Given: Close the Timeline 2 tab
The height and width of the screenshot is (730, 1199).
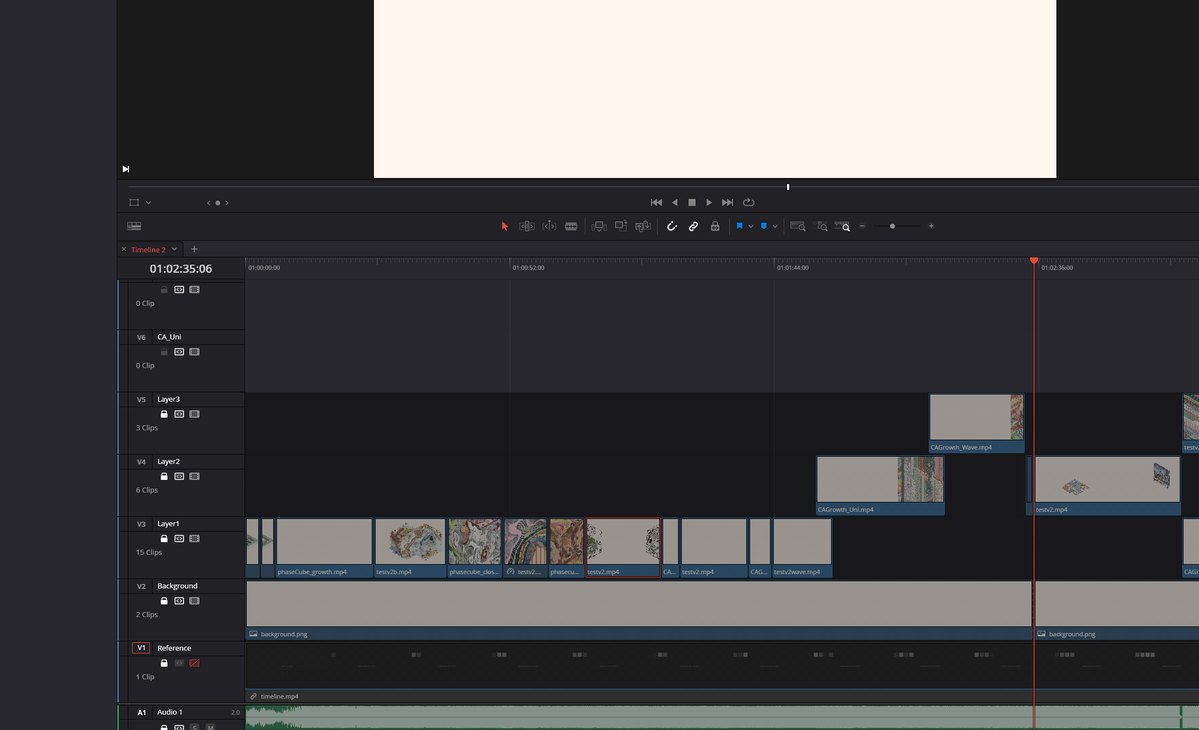Looking at the screenshot, I should click(124, 249).
